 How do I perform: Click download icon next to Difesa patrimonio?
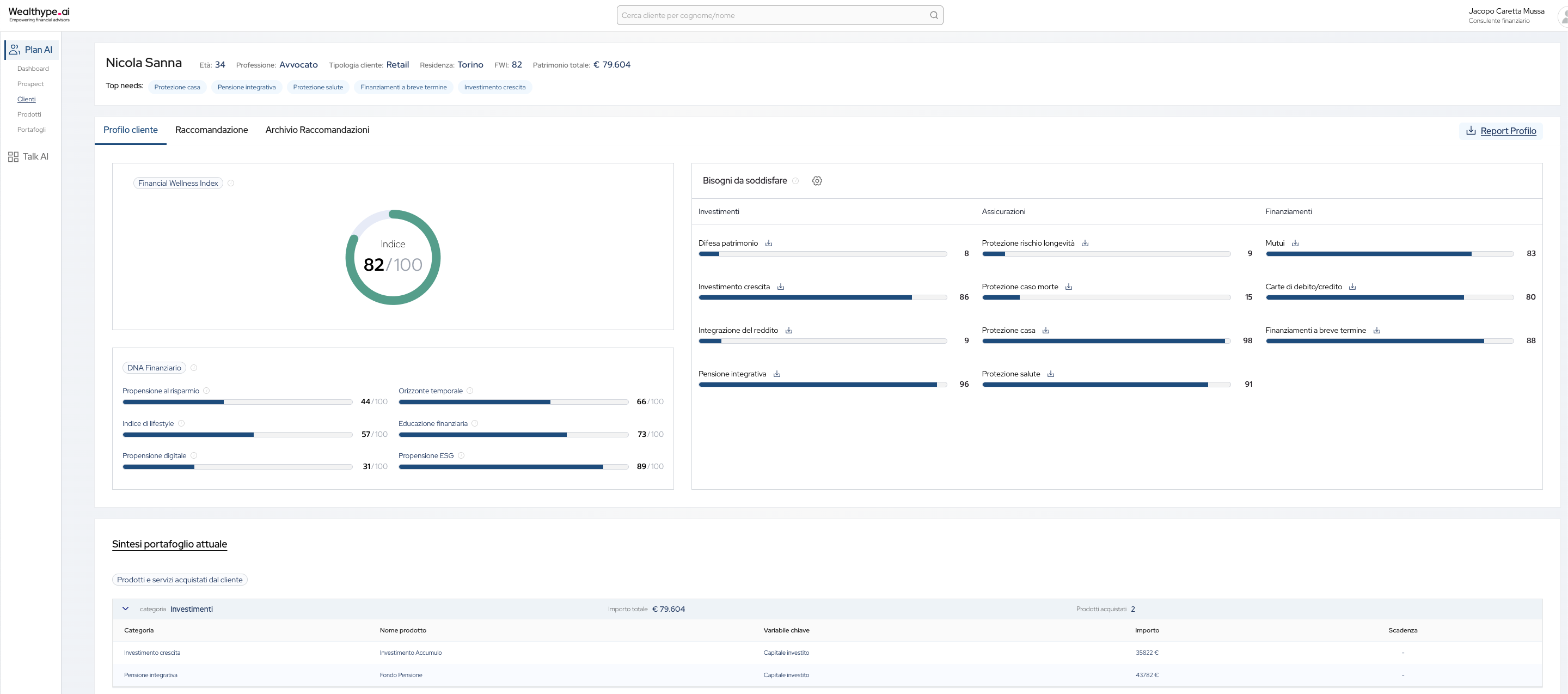[769, 243]
